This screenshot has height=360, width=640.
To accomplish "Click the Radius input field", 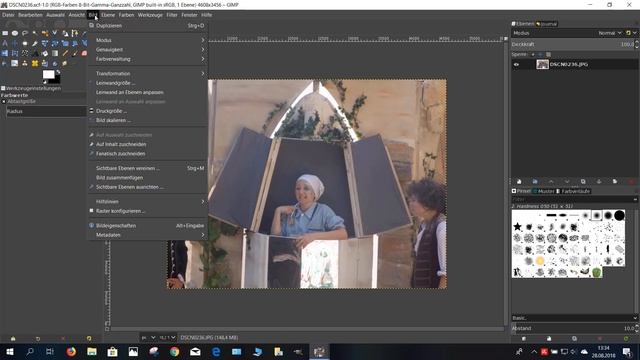I will 46,111.
